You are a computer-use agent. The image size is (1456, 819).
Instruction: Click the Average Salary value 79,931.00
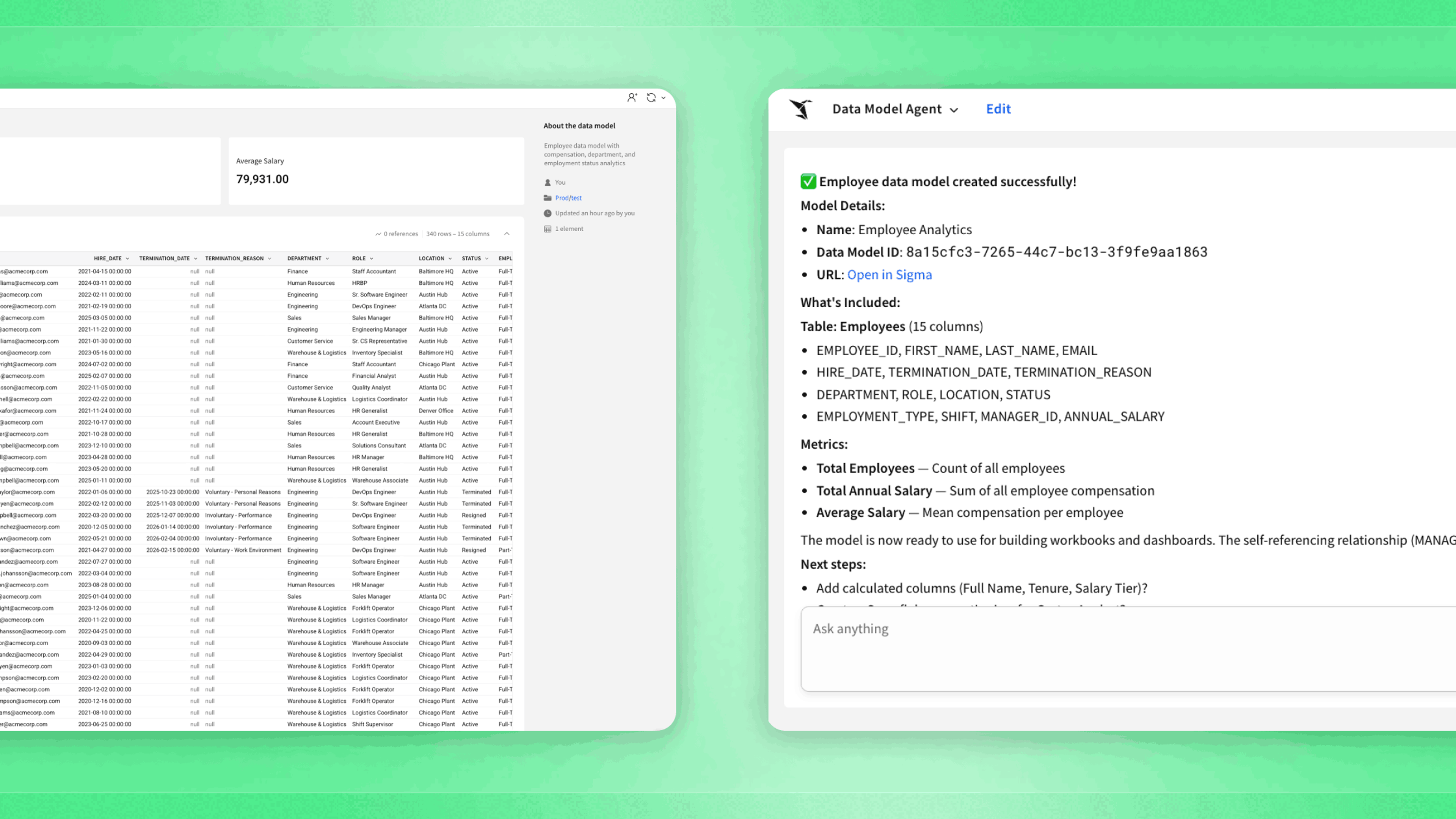click(x=262, y=179)
